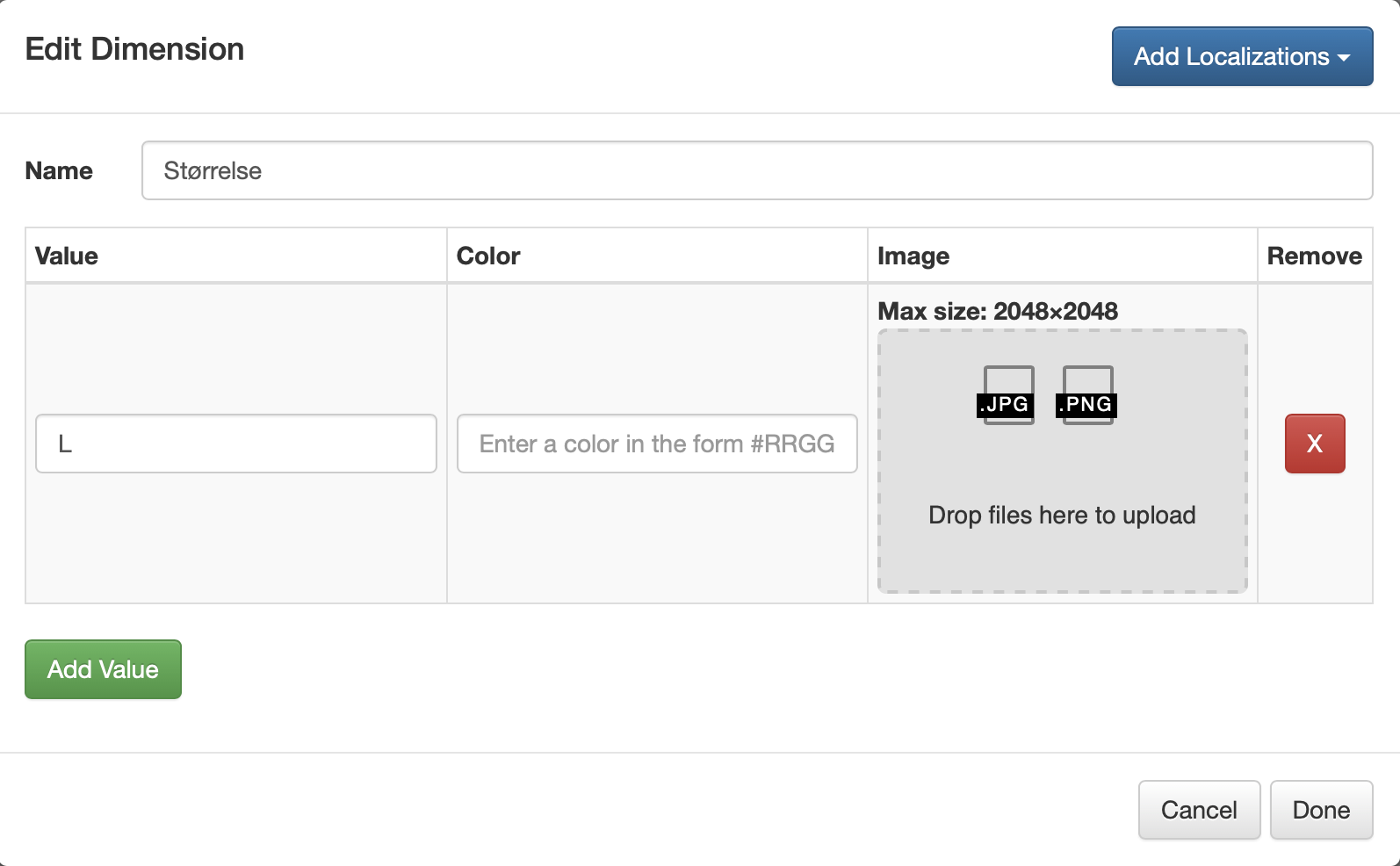The height and width of the screenshot is (866, 1400).
Task: Click the Value column header
Action: click(67, 256)
